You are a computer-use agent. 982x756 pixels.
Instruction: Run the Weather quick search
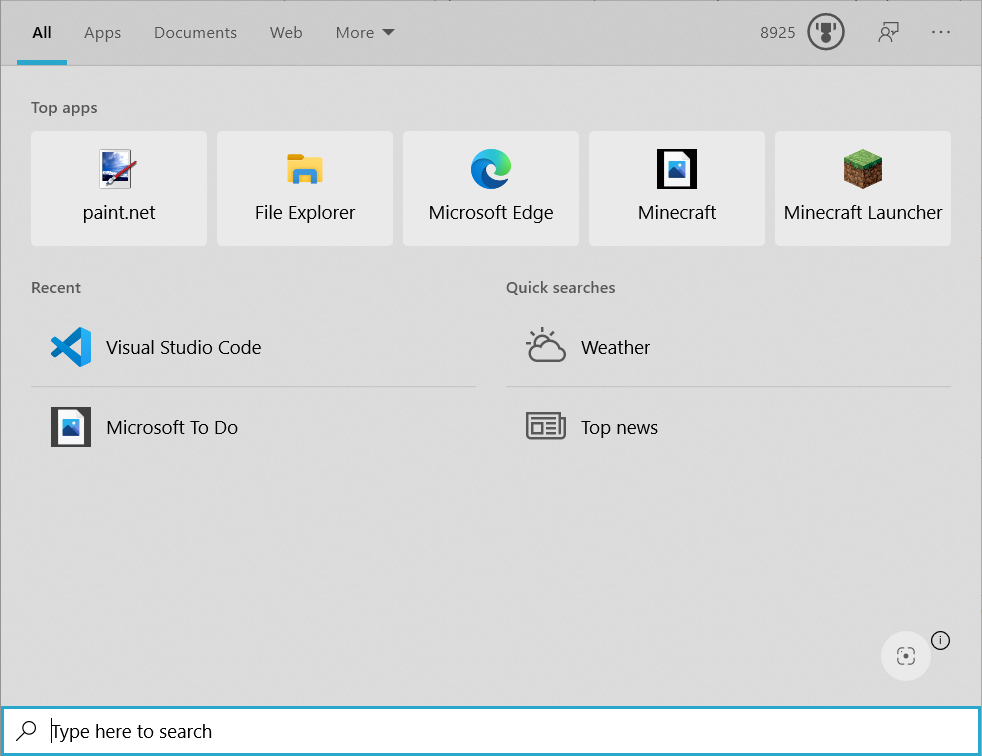point(728,347)
